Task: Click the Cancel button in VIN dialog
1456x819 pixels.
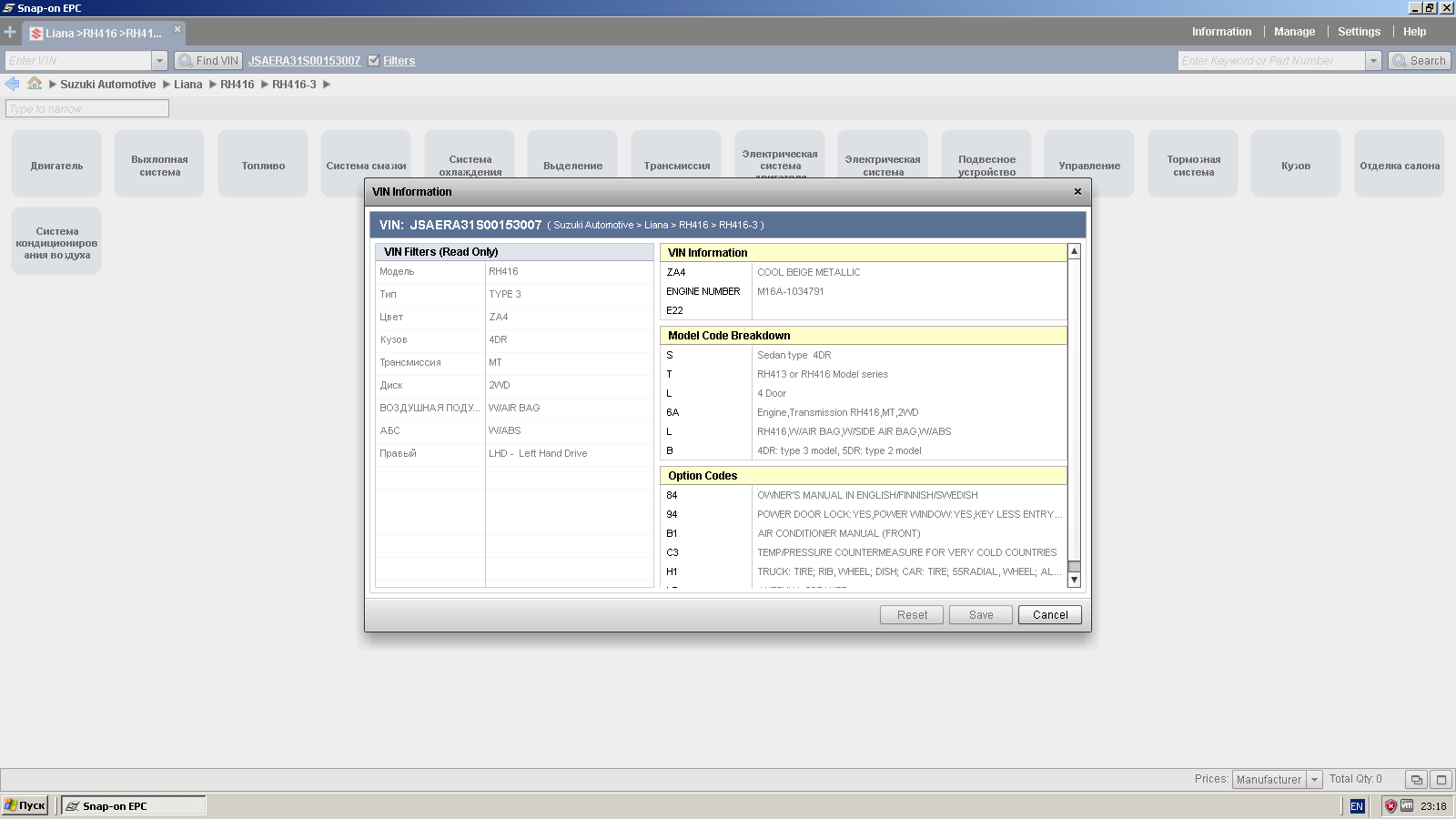Action: [1050, 615]
